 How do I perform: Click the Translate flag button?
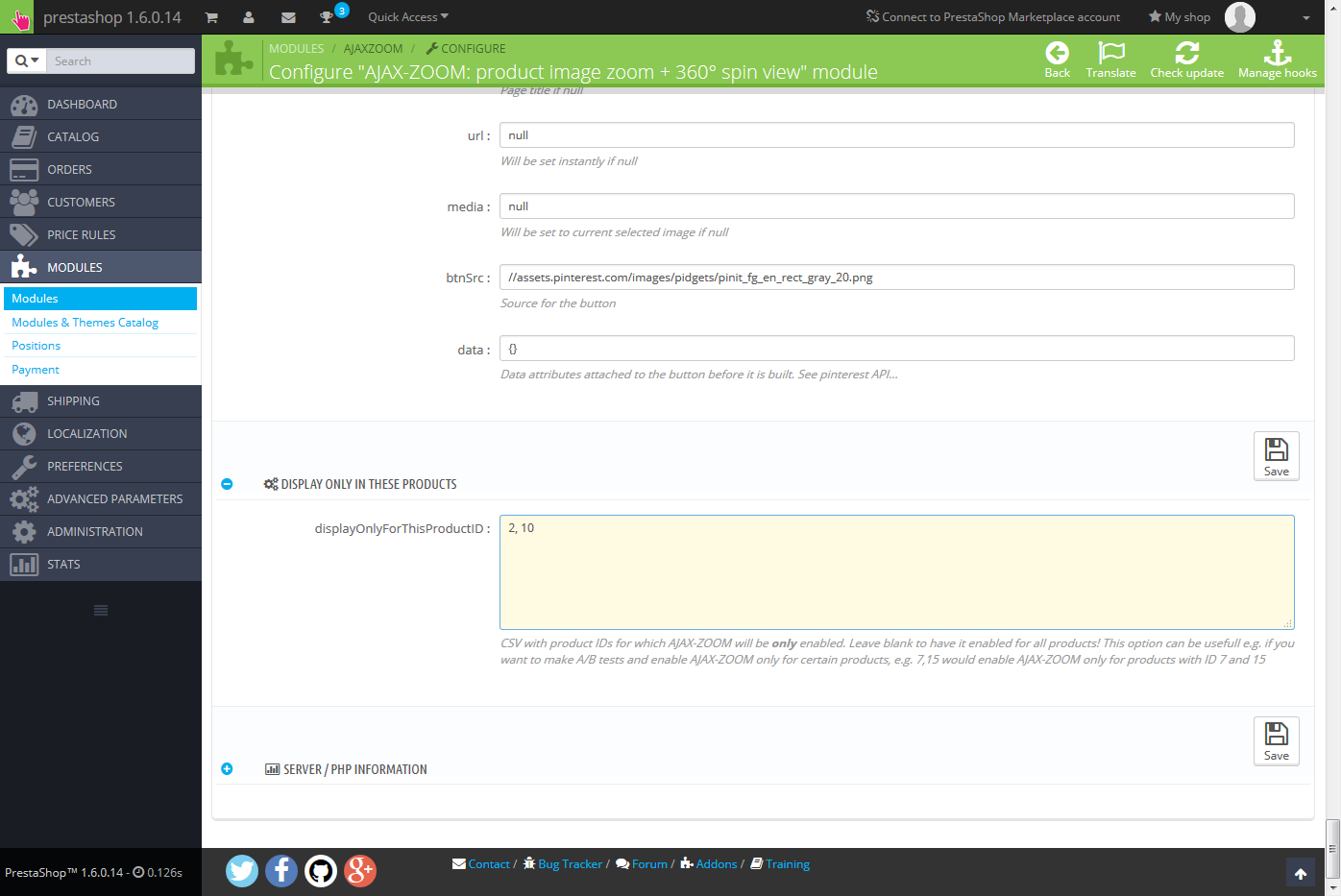(1111, 60)
